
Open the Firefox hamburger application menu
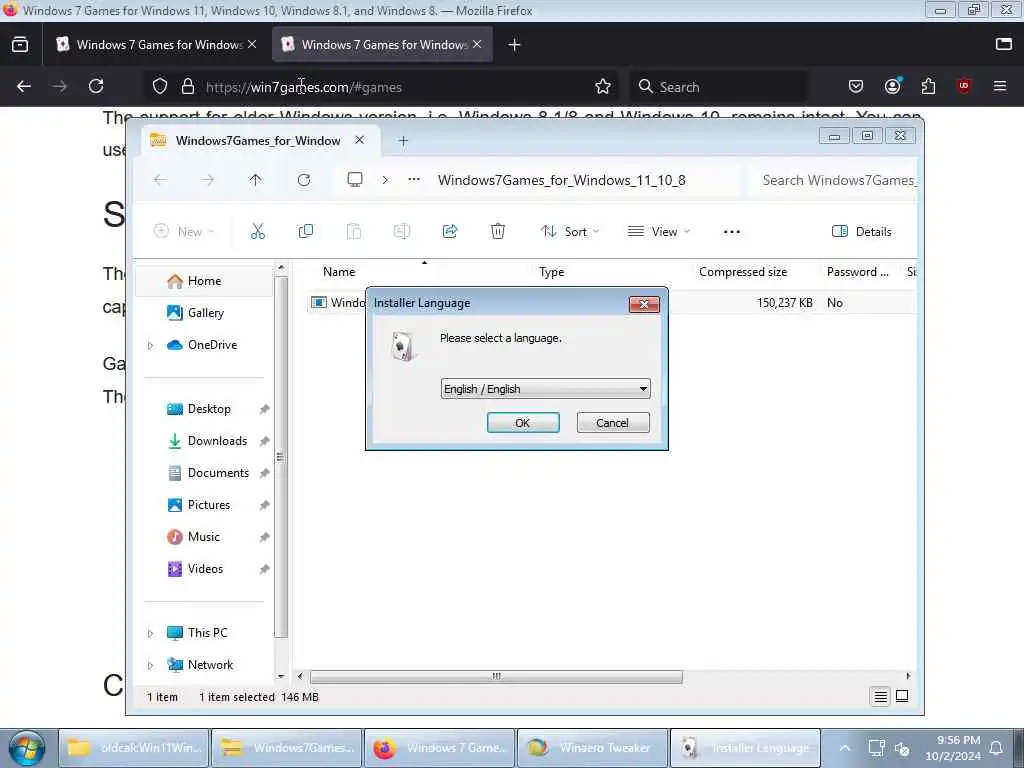coord(1000,86)
